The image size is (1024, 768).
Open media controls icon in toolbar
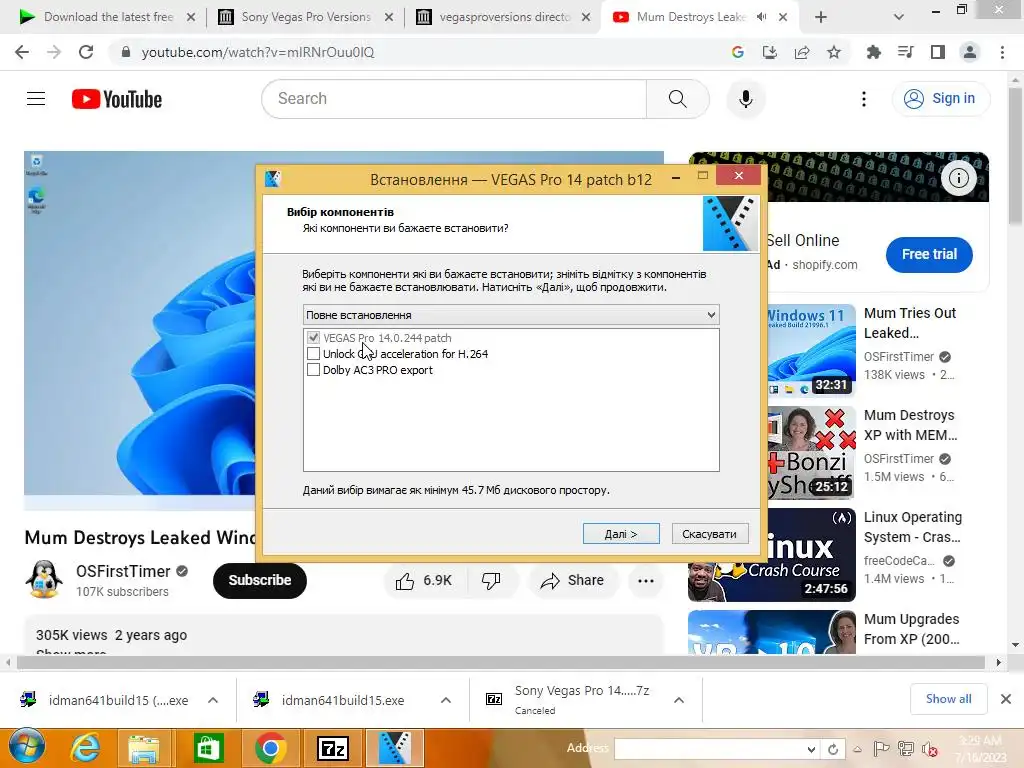(905, 52)
